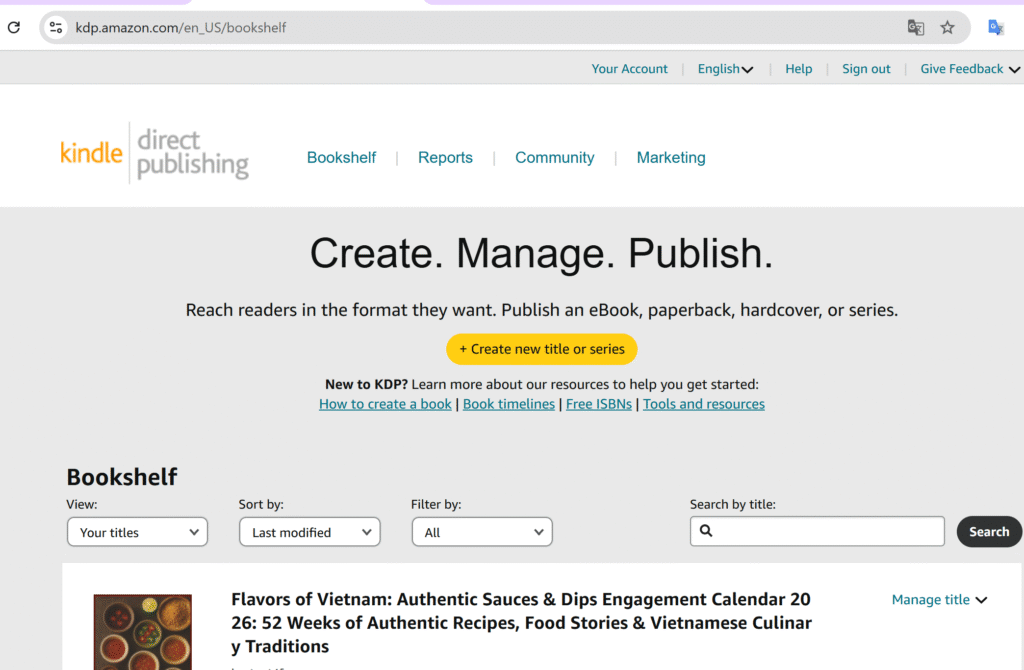Open the Flavors of Vietnam book cover thumbnail

coord(143,631)
